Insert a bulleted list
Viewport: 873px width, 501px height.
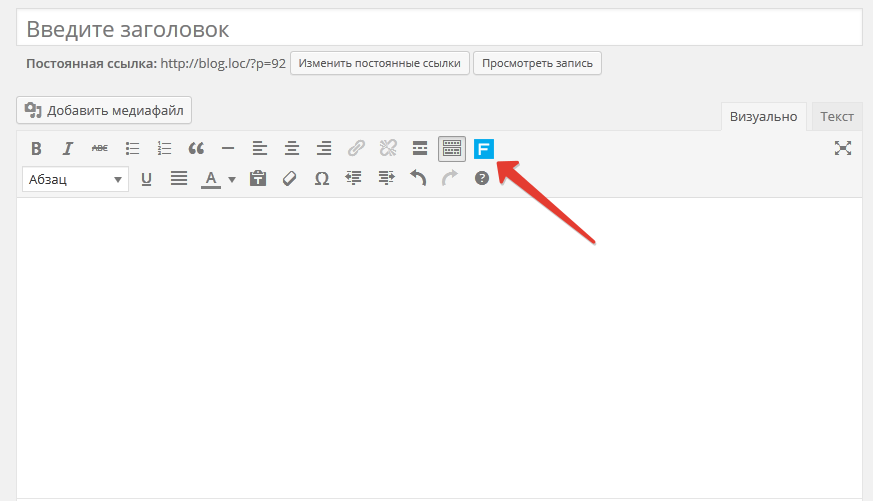pyautogui.click(x=132, y=149)
